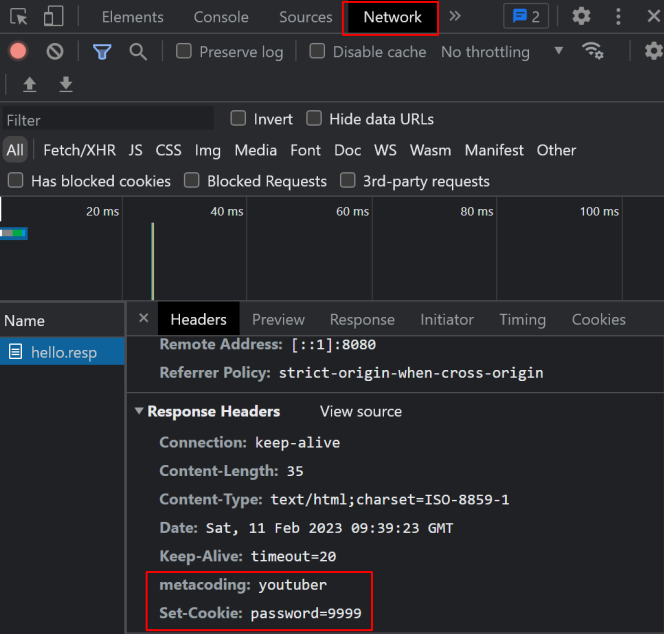The image size is (664, 634).
Task: Filter by Wasm requests
Action: point(430,150)
